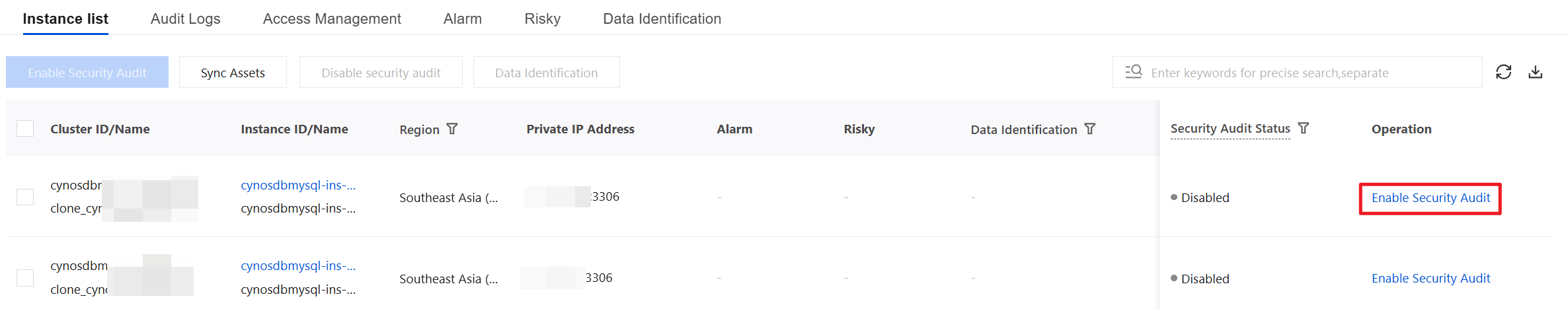
Task: Click the refresh list icon
Action: coord(1504,72)
